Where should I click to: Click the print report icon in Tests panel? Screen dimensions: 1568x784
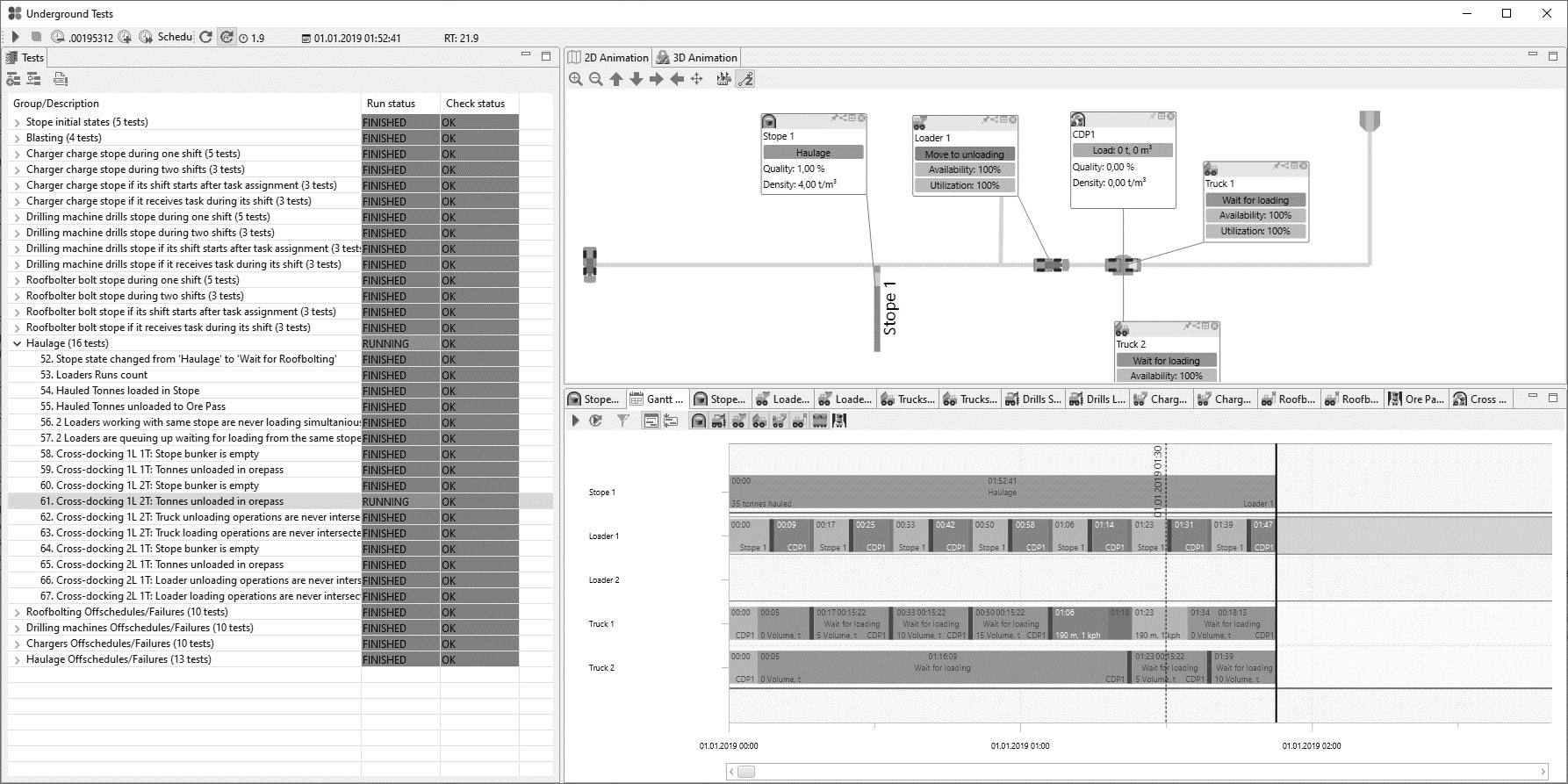pos(61,79)
